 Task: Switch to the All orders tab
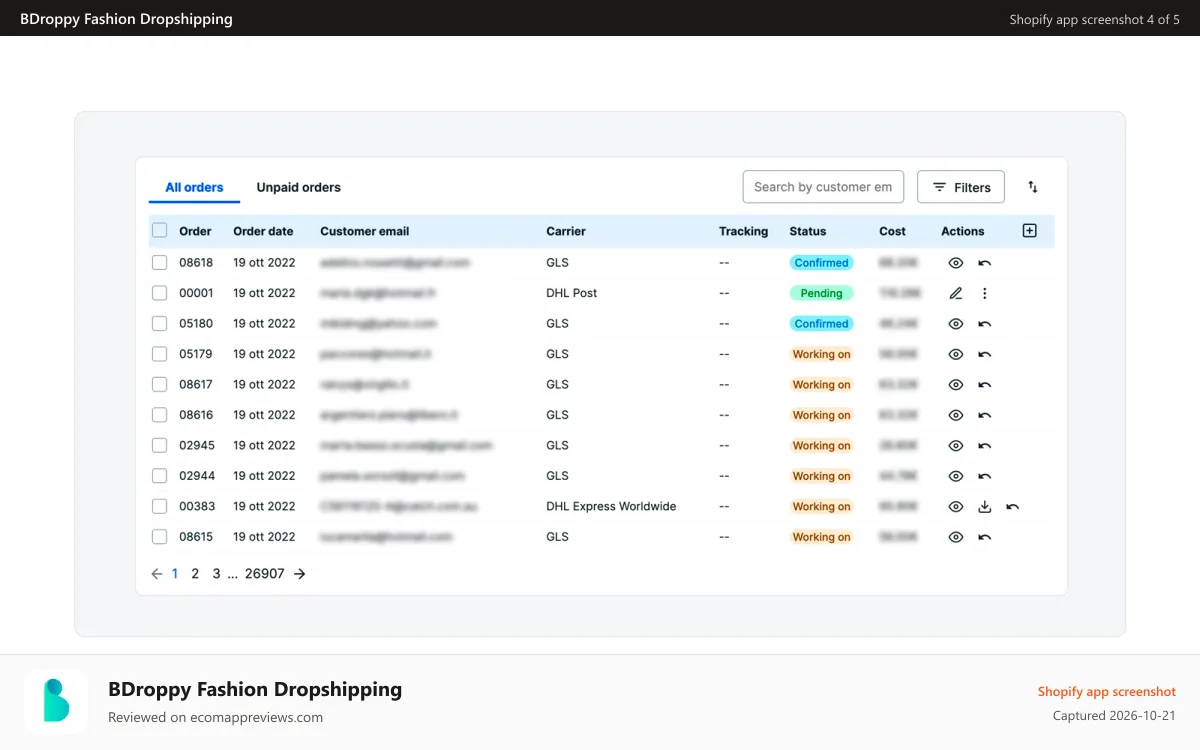click(194, 187)
